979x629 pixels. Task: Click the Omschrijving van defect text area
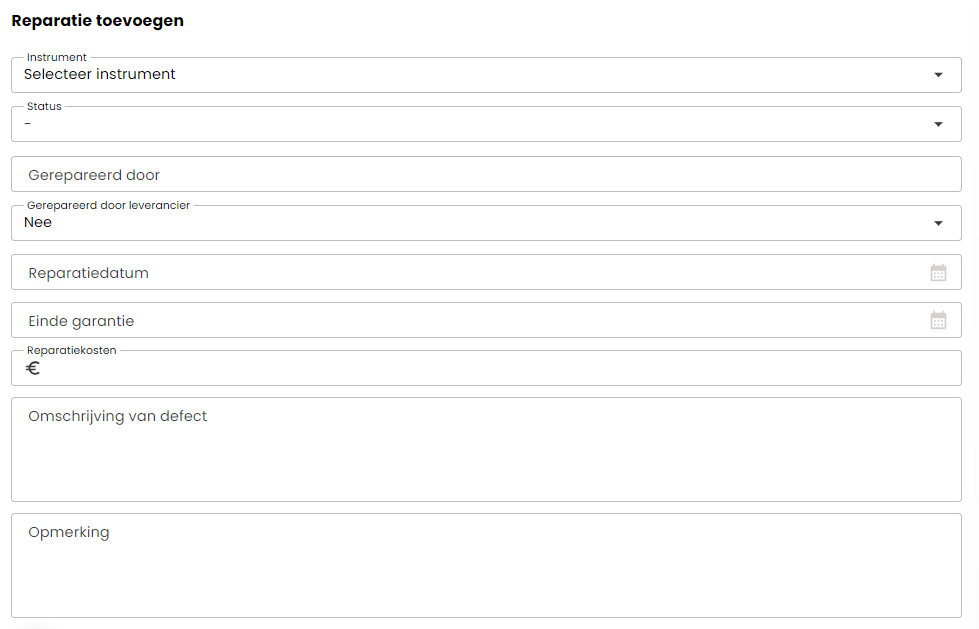click(486, 449)
